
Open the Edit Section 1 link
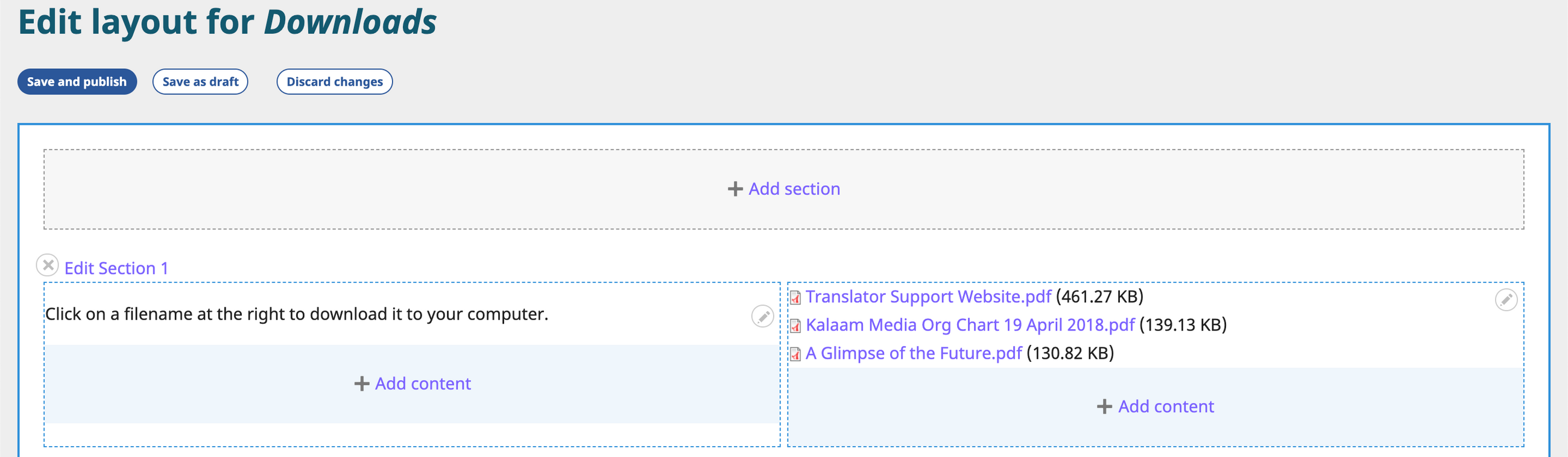(x=116, y=268)
